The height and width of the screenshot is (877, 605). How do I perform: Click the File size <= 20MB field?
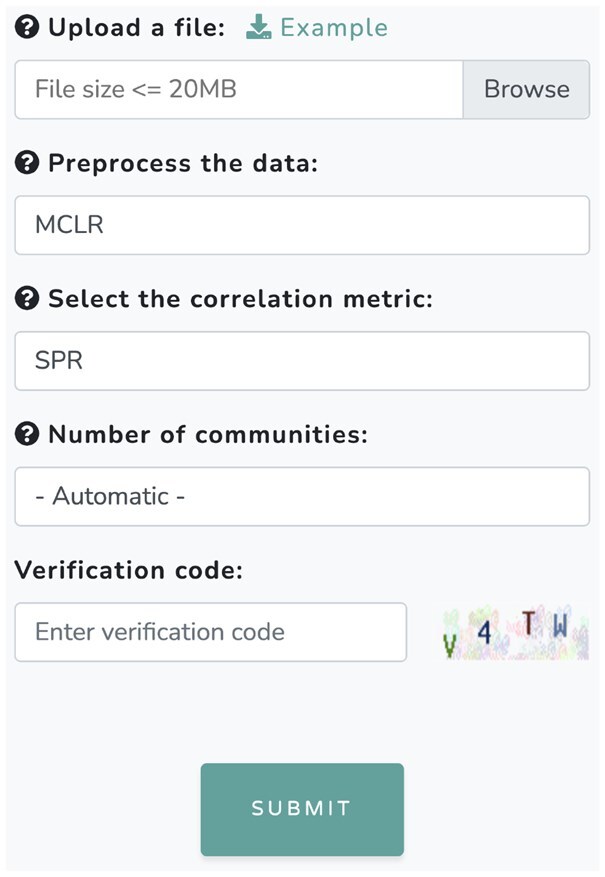(238, 90)
